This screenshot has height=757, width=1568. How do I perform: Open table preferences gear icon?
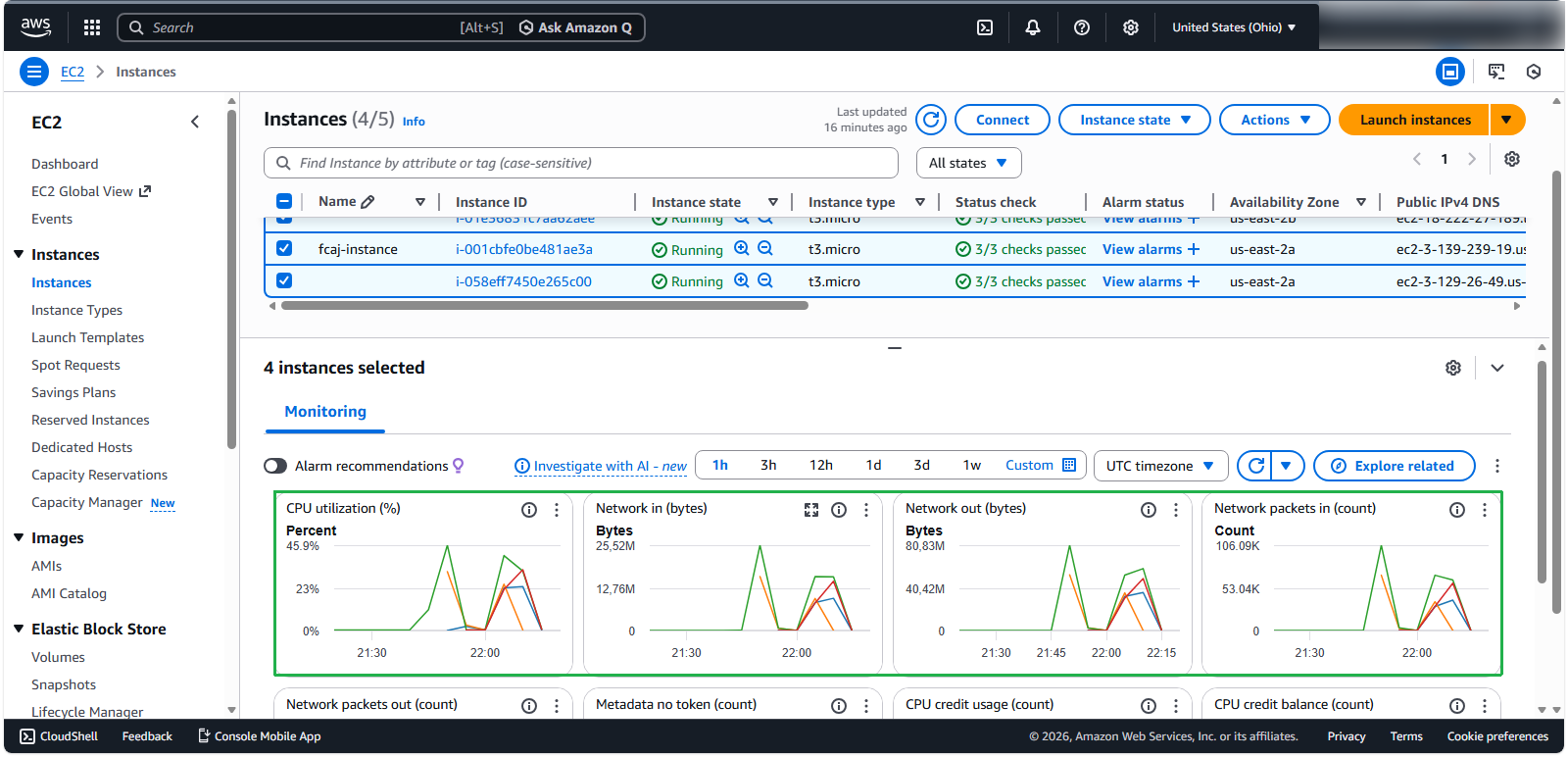[x=1512, y=159]
